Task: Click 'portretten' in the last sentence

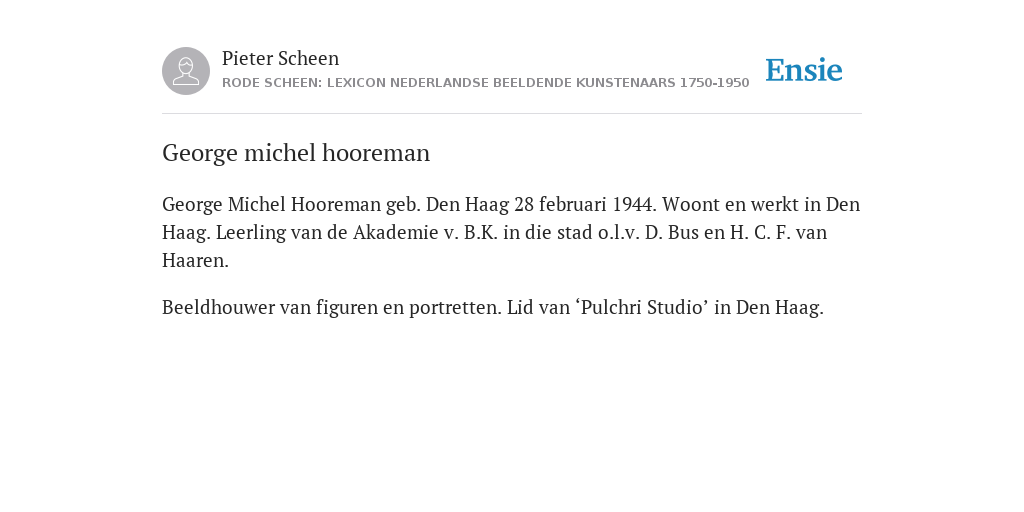Action: pyautogui.click(x=455, y=307)
